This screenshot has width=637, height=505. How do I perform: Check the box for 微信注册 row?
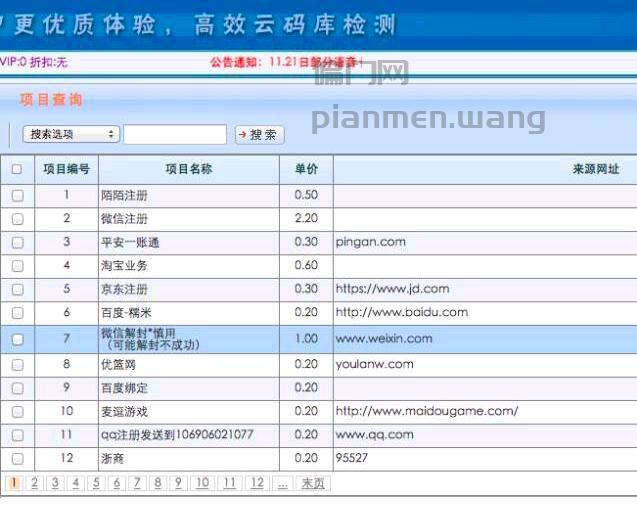click(x=17, y=219)
